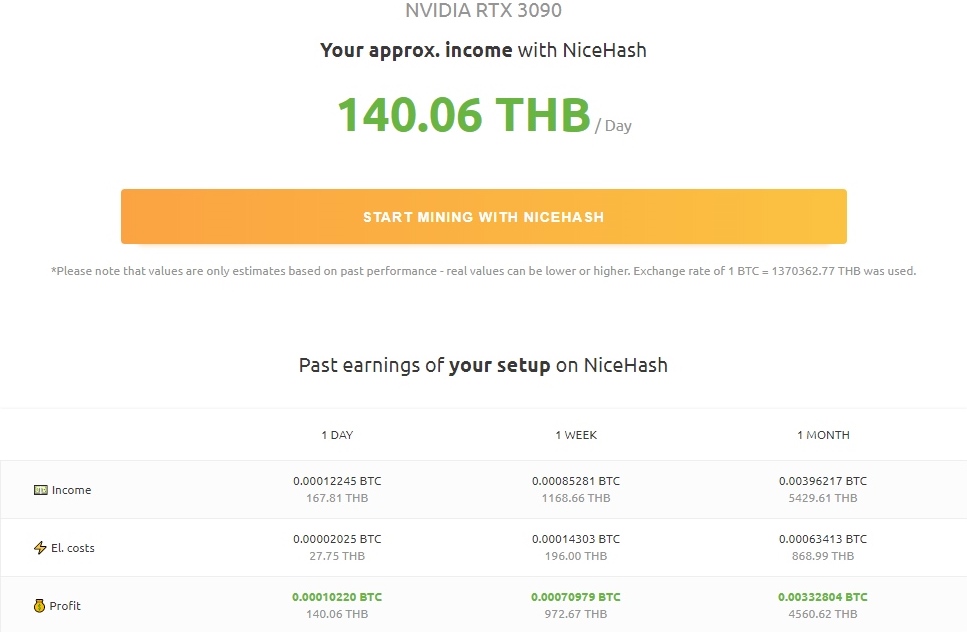Click the El. costs row label

[x=73, y=548]
